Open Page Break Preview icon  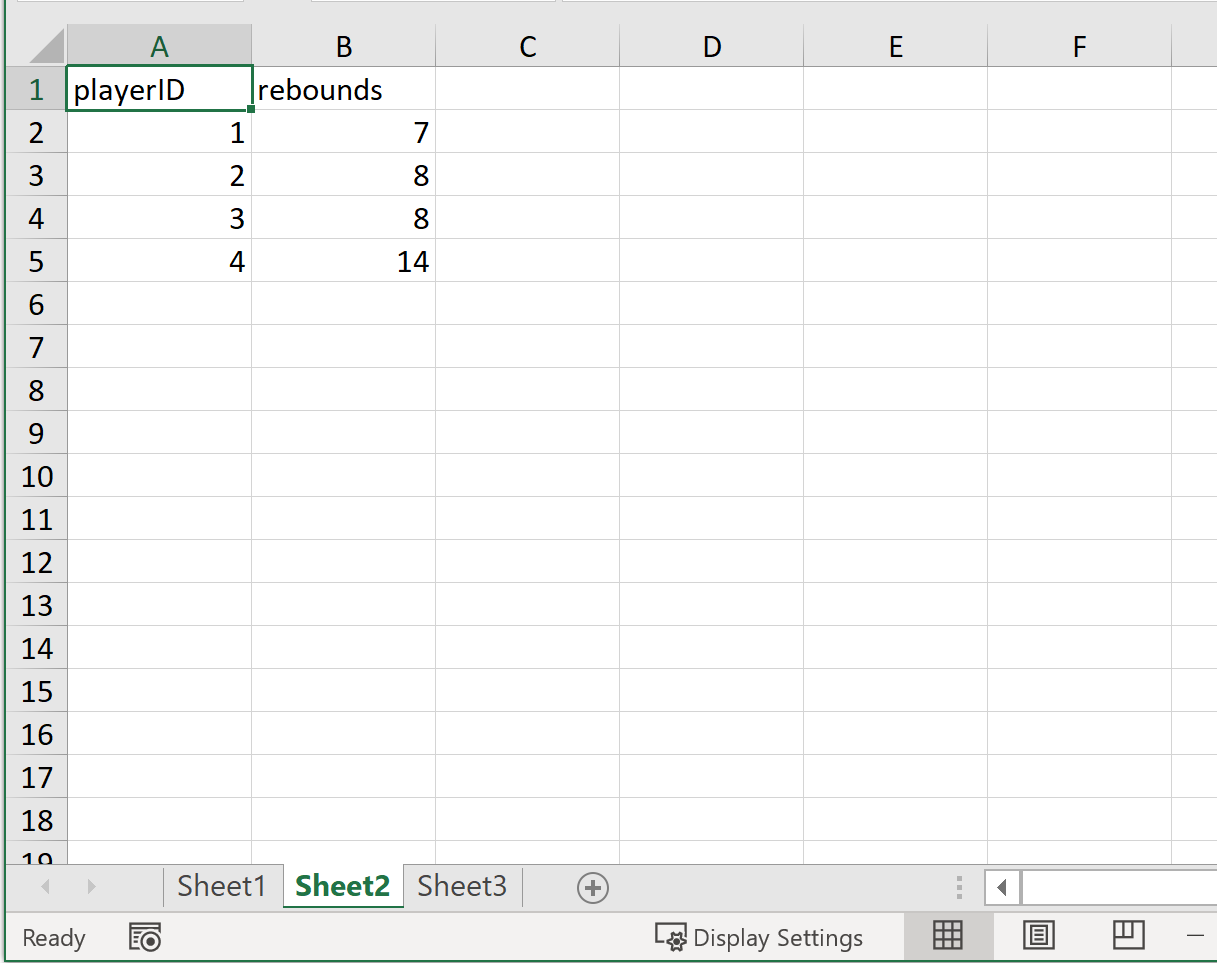[1128, 936]
